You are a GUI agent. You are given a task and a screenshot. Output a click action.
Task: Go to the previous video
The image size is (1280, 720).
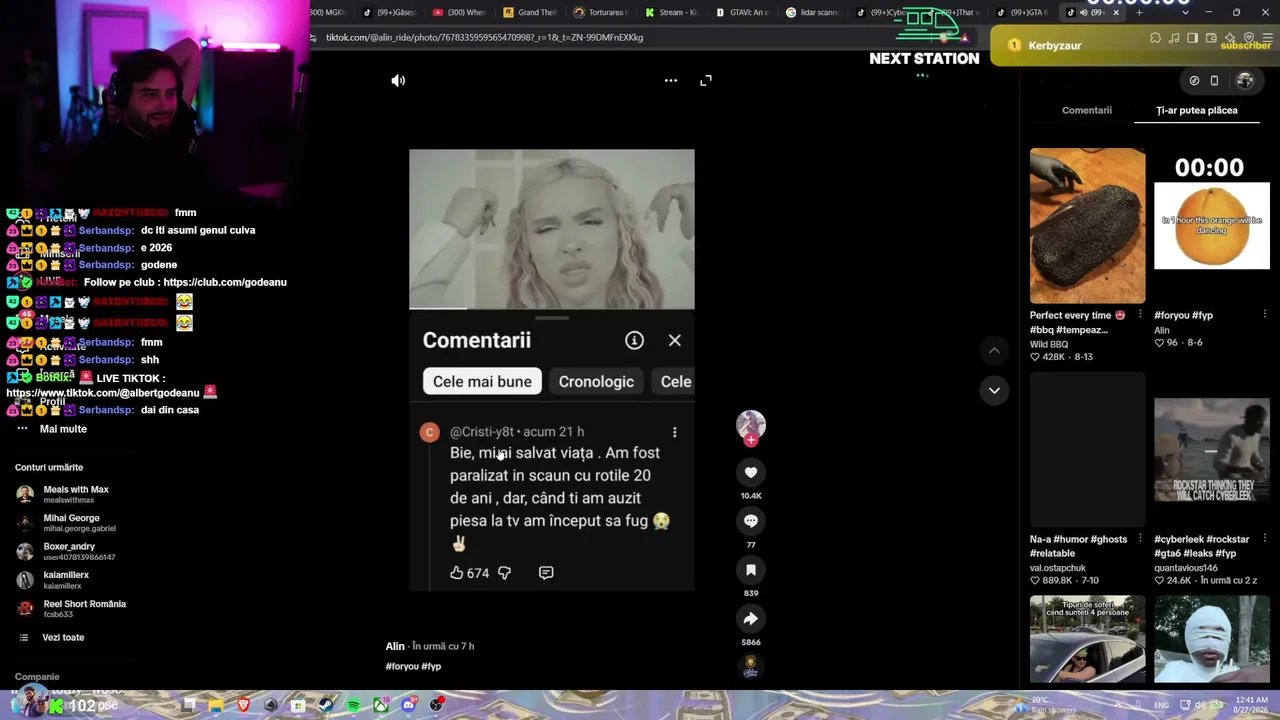click(x=994, y=351)
